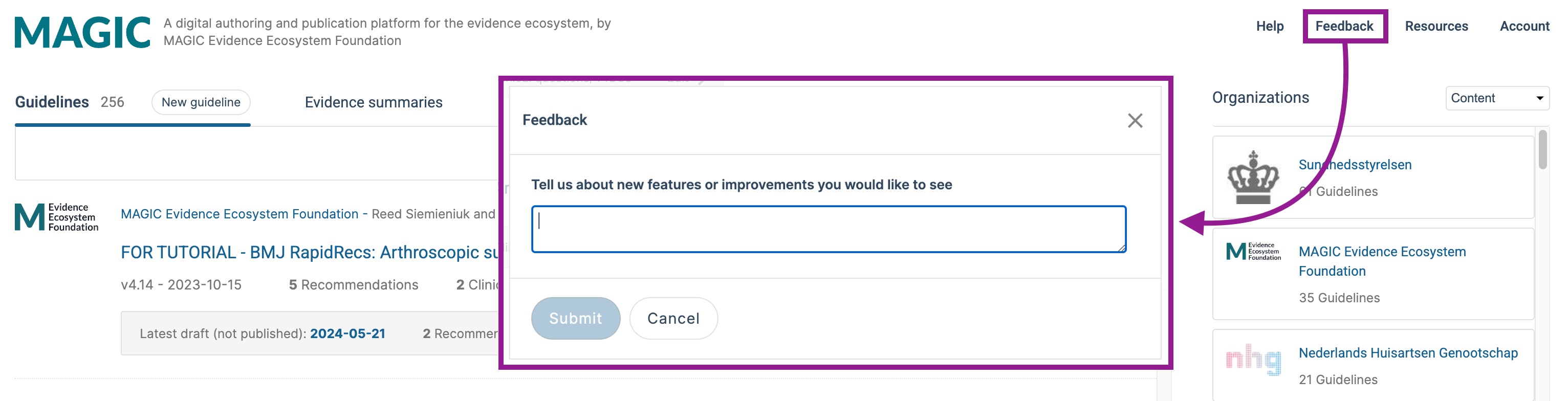The width and height of the screenshot is (1568, 401).
Task: Switch to the Guidelines tab
Action: [52, 102]
